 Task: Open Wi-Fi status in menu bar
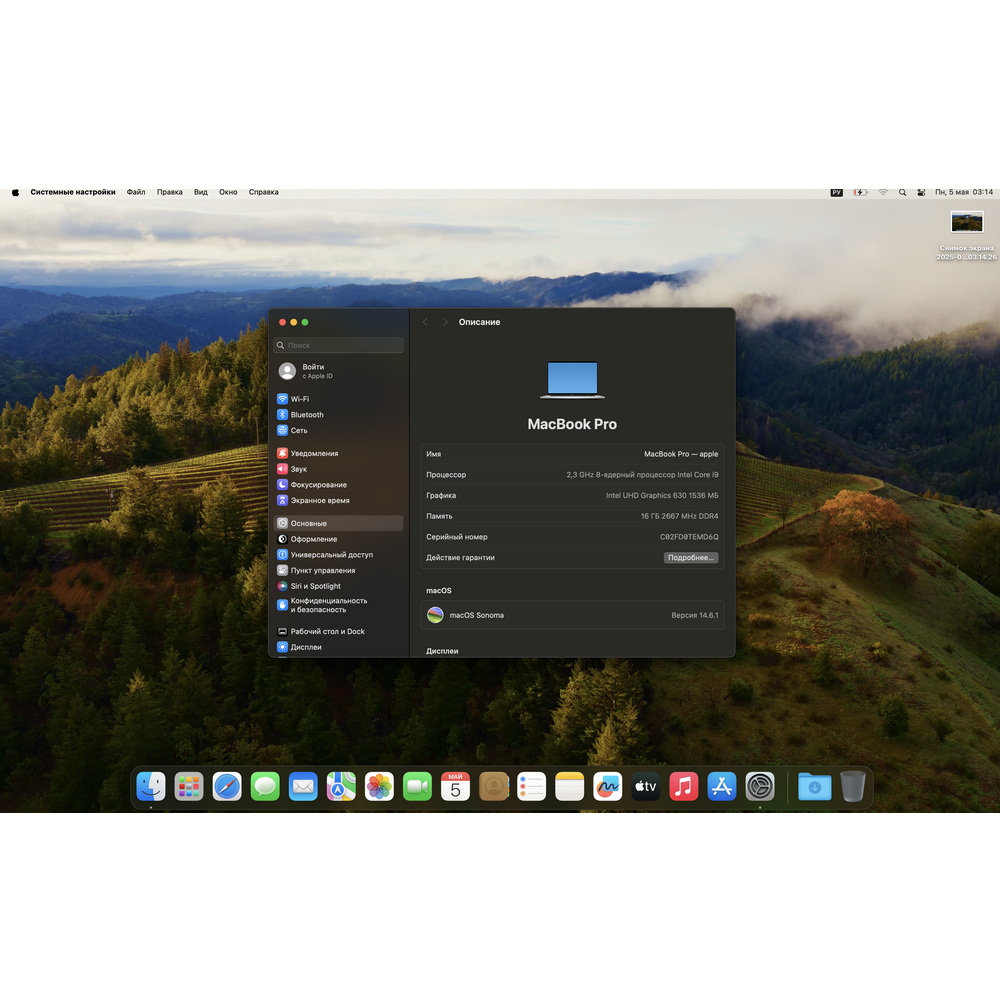(883, 192)
